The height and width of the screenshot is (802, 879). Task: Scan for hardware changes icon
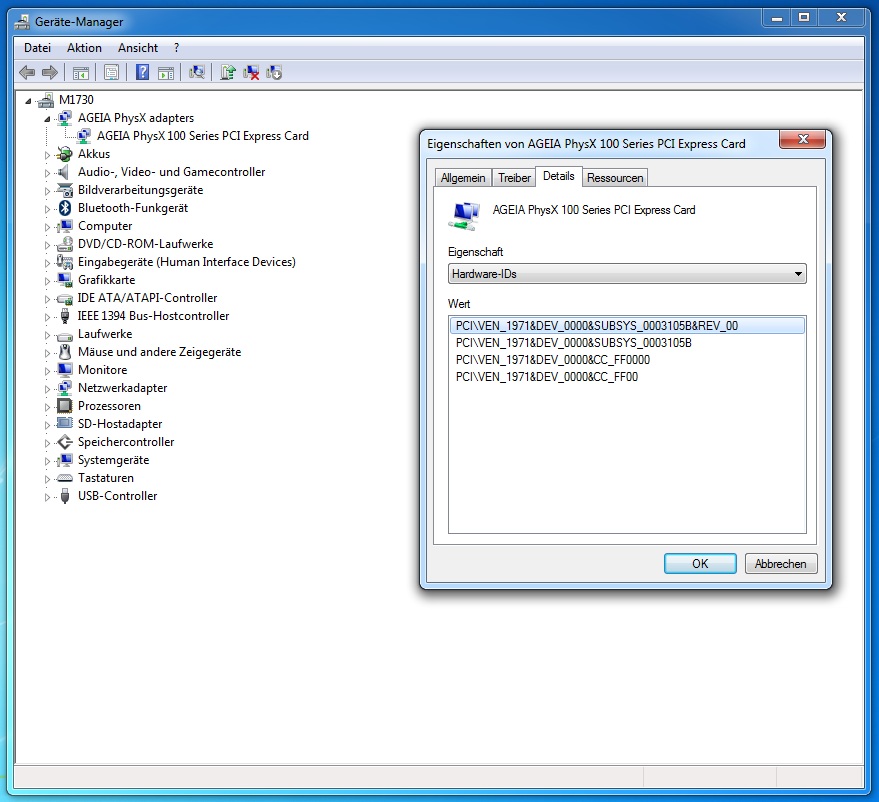click(x=197, y=72)
